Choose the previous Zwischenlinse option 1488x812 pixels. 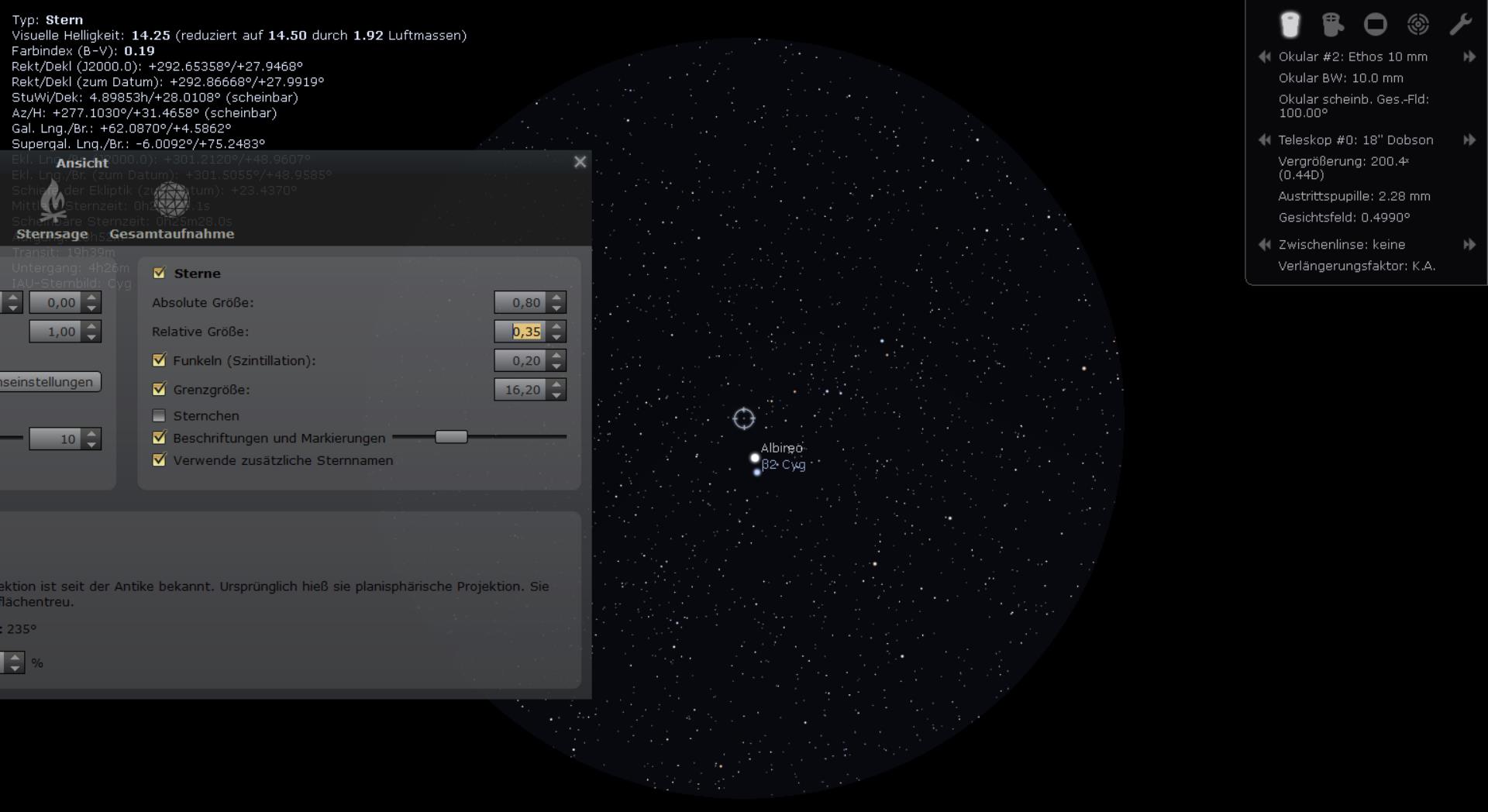(x=1265, y=245)
